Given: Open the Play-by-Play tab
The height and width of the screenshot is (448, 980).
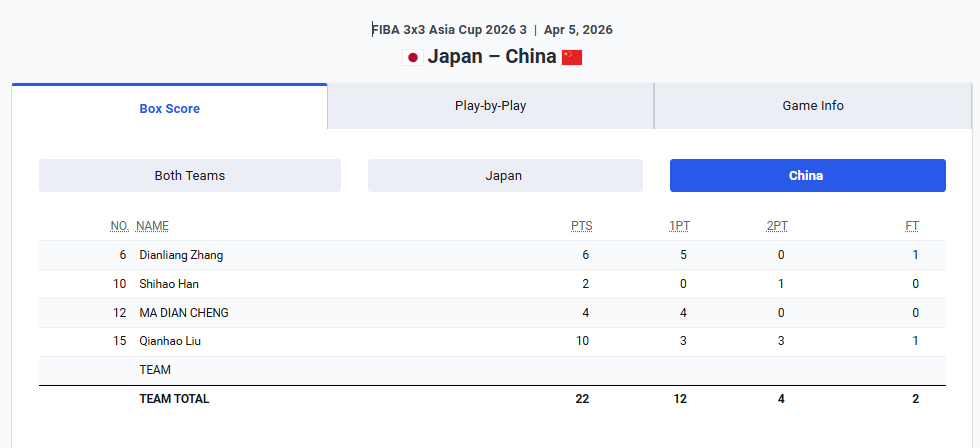Looking at the screenshot, I should tap(490, 106).
